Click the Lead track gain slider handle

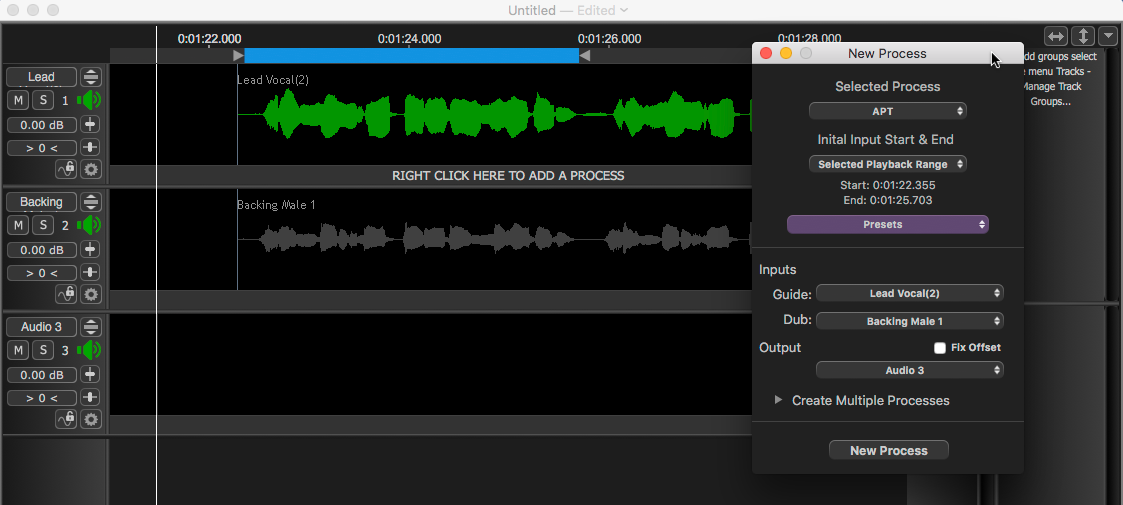tap(91, 124)
